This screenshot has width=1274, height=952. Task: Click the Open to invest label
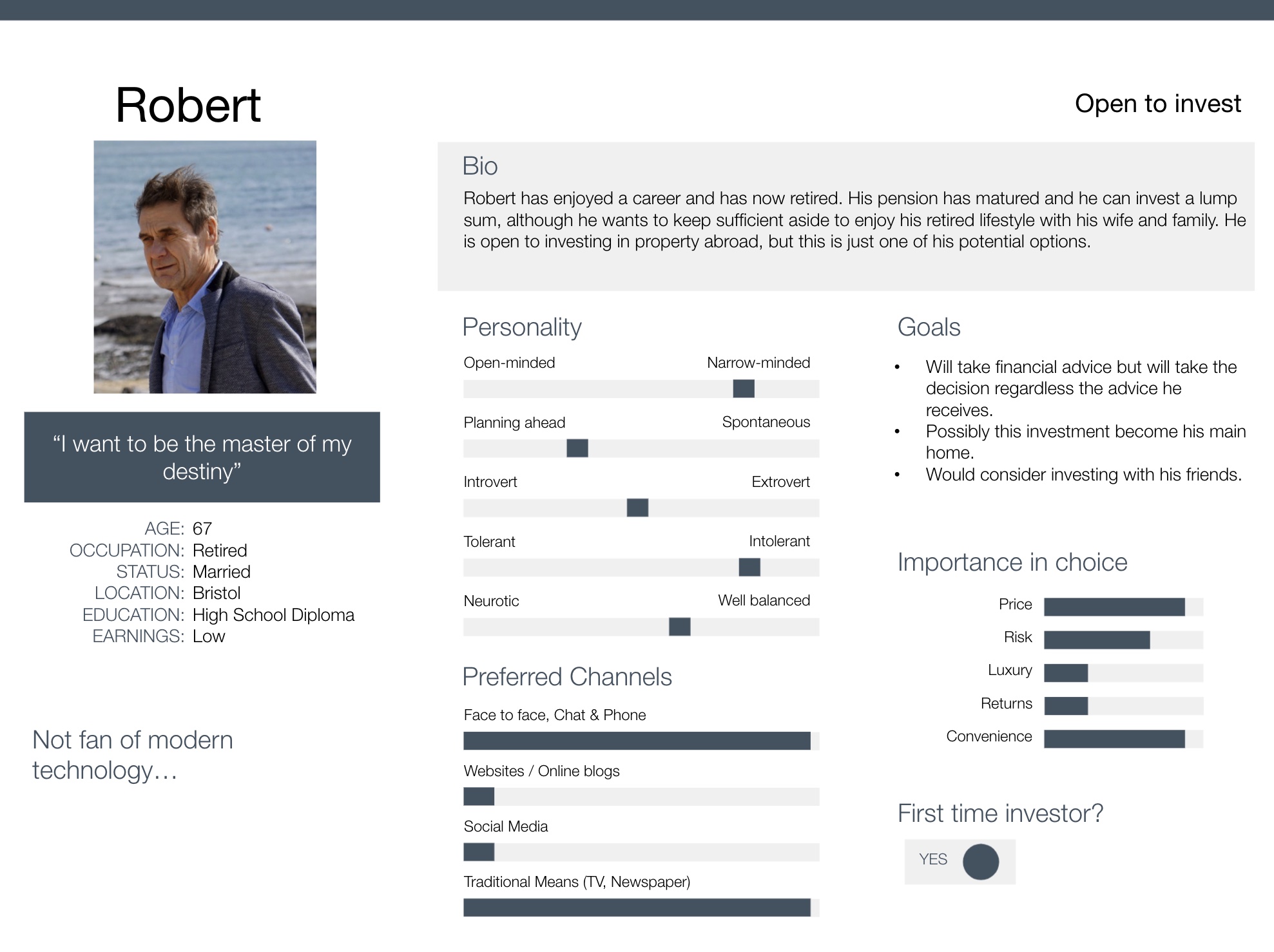[x=1157, y=104]
